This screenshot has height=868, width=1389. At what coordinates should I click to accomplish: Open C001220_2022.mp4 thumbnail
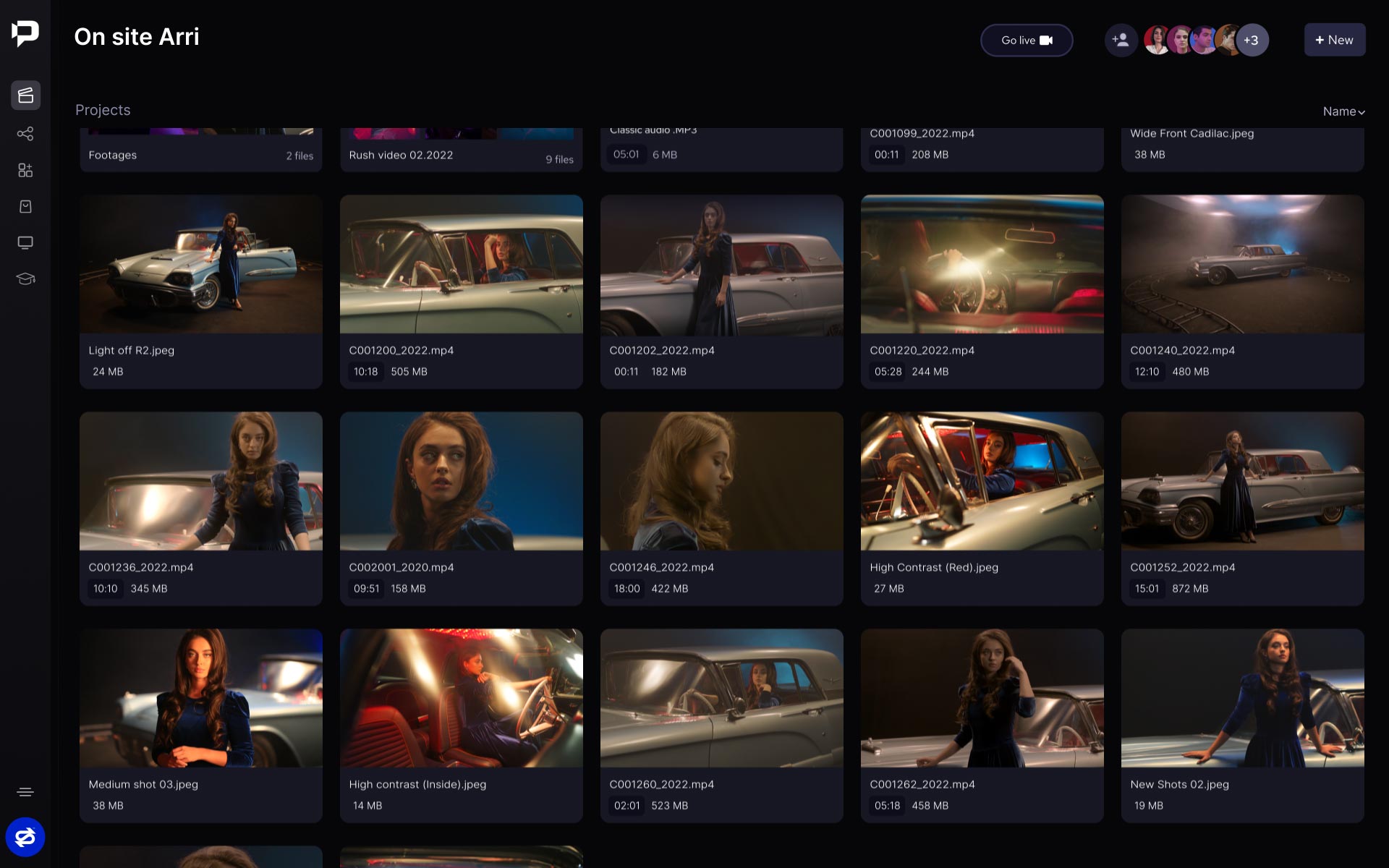(x=982, y=264)
